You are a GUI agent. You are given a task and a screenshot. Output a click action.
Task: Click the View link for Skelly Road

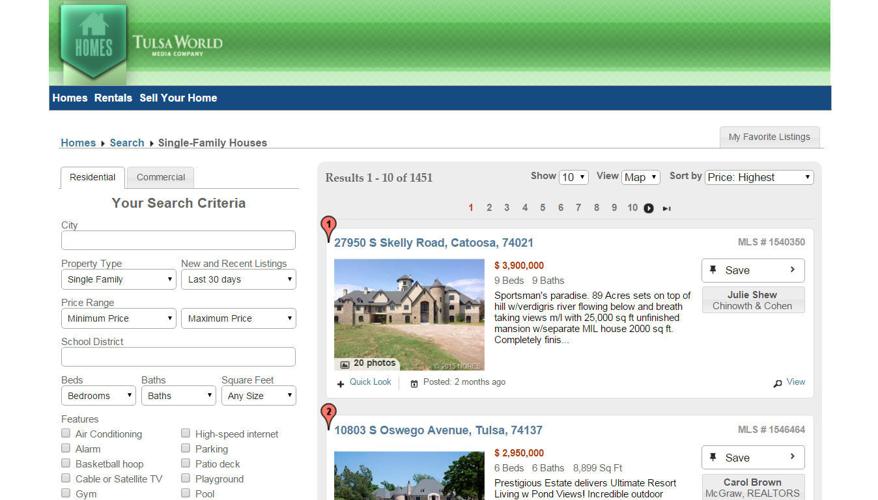point(796,382)
